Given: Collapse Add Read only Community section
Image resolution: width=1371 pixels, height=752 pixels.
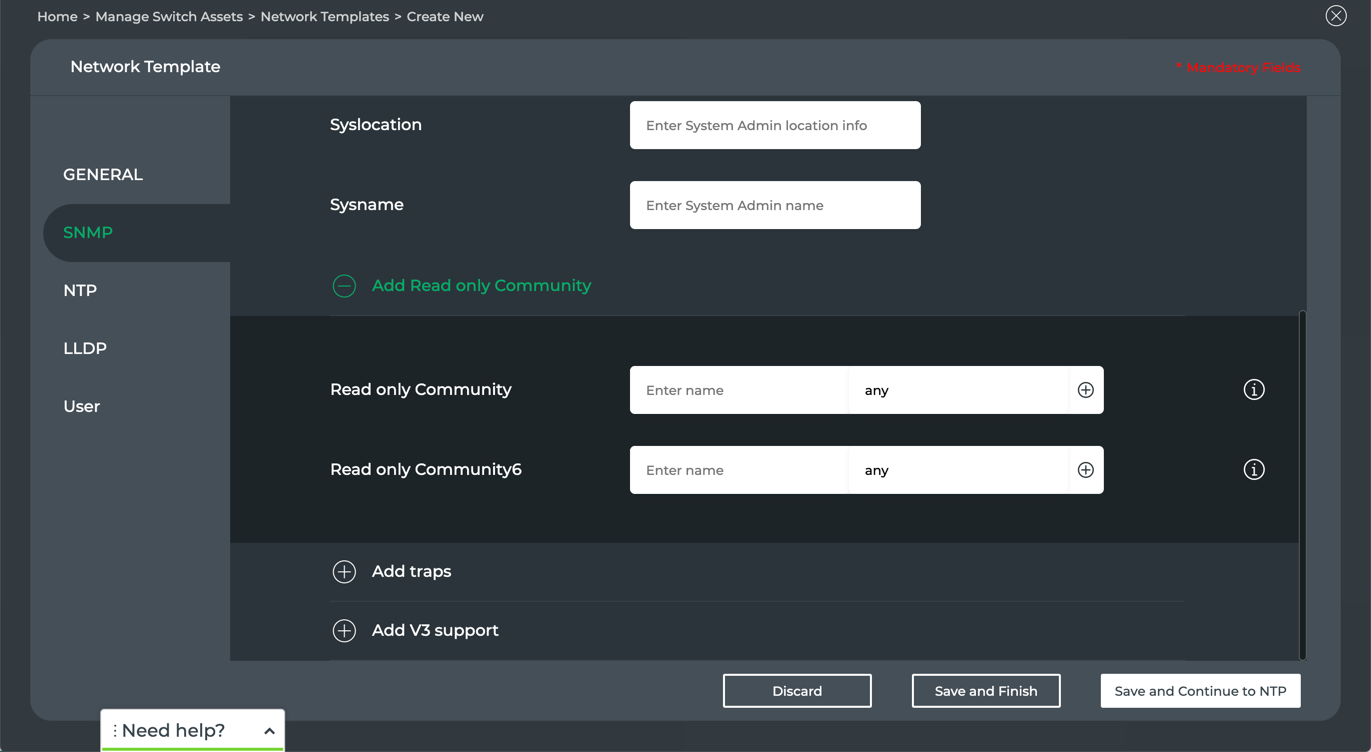Looking at the screenshot, I should [344, 286].
